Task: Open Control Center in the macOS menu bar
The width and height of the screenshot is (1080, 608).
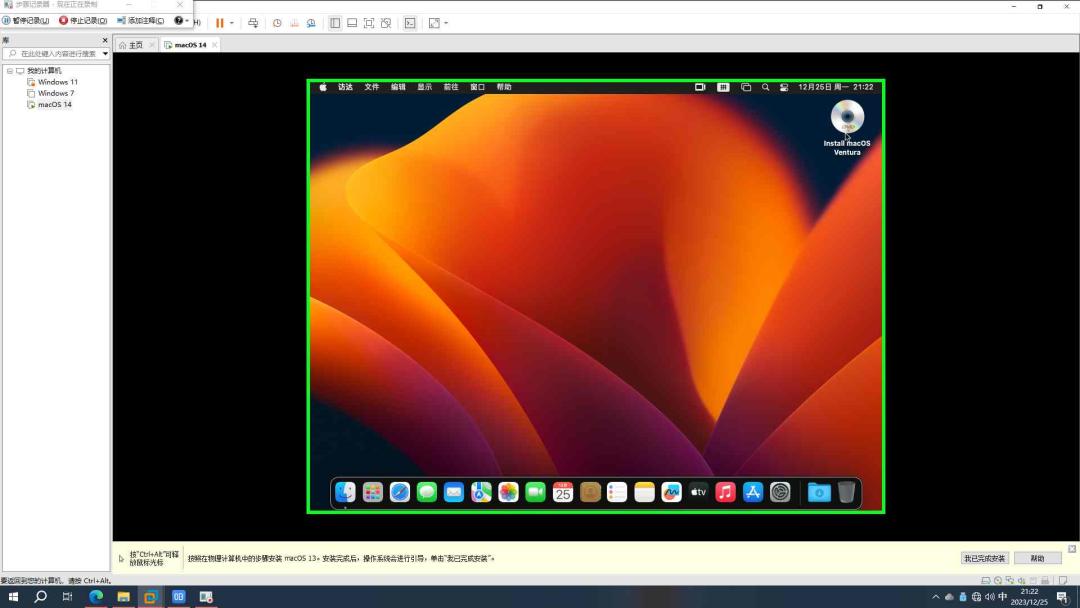Action: (x=784, y=87)
